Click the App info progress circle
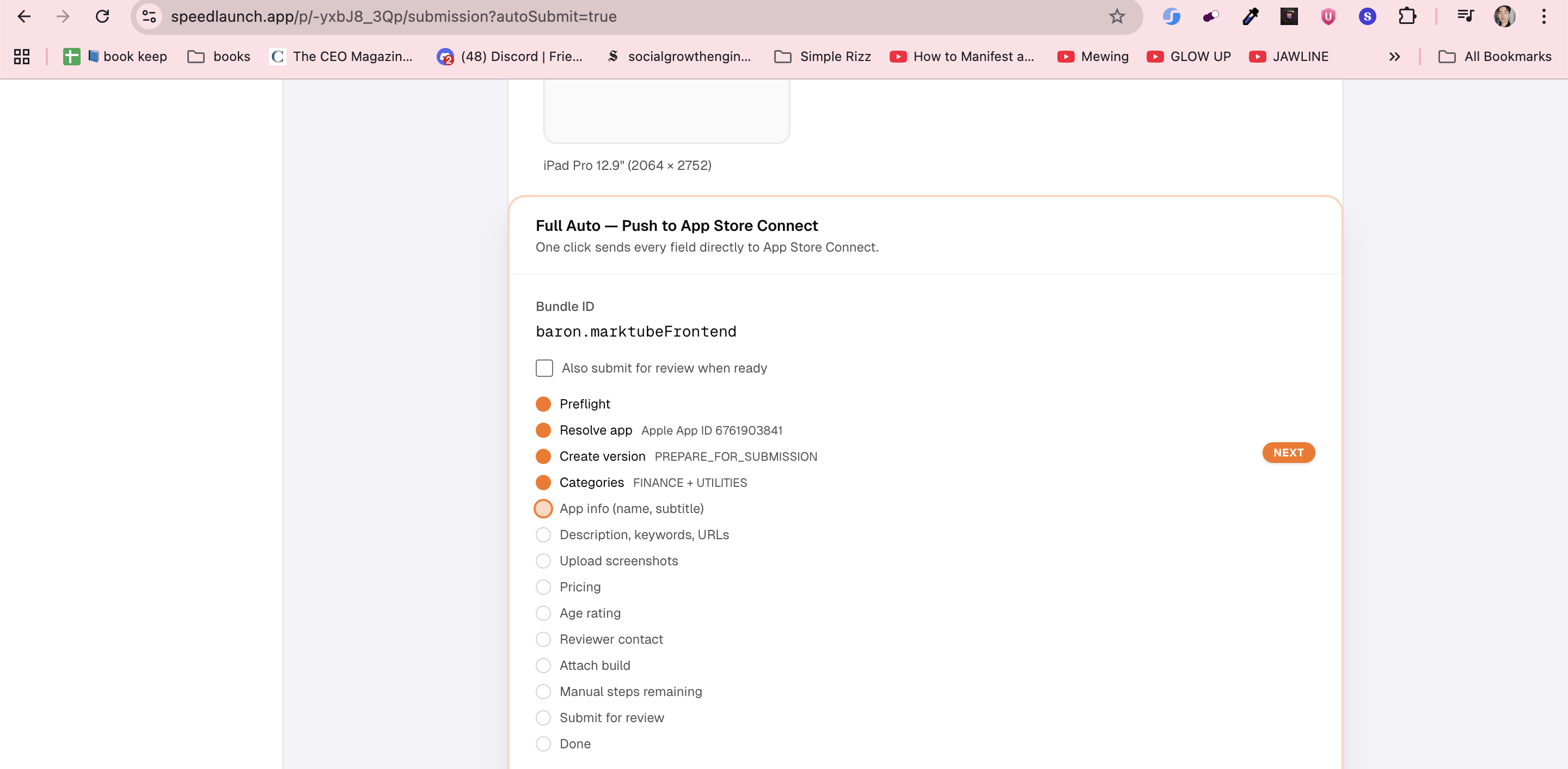Viewport: 1568px width, 769px height. (x=543, y=509)
